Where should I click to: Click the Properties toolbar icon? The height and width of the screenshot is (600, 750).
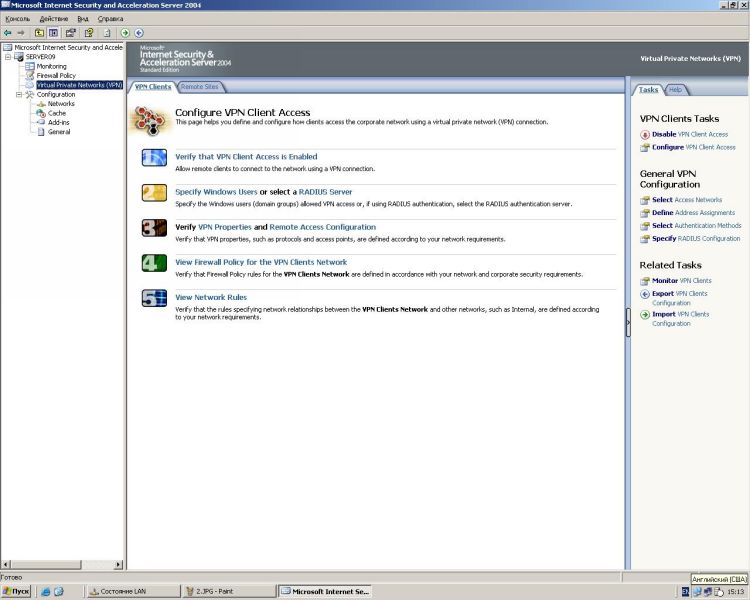coord(71,33)
